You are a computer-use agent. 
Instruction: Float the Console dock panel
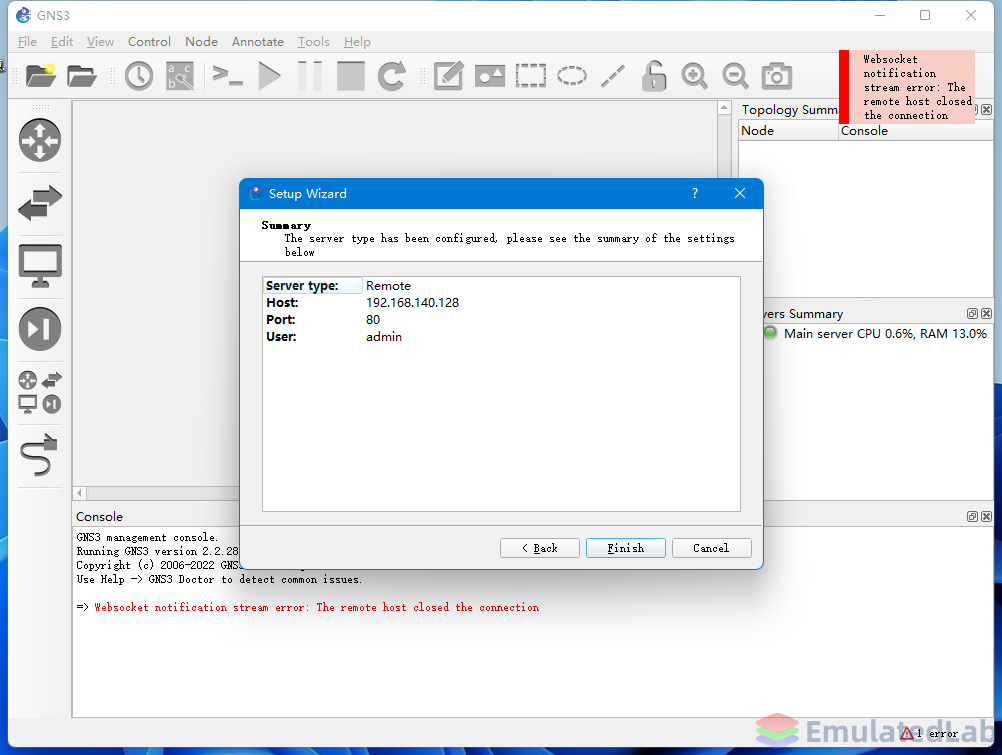(x=972, y=517)
